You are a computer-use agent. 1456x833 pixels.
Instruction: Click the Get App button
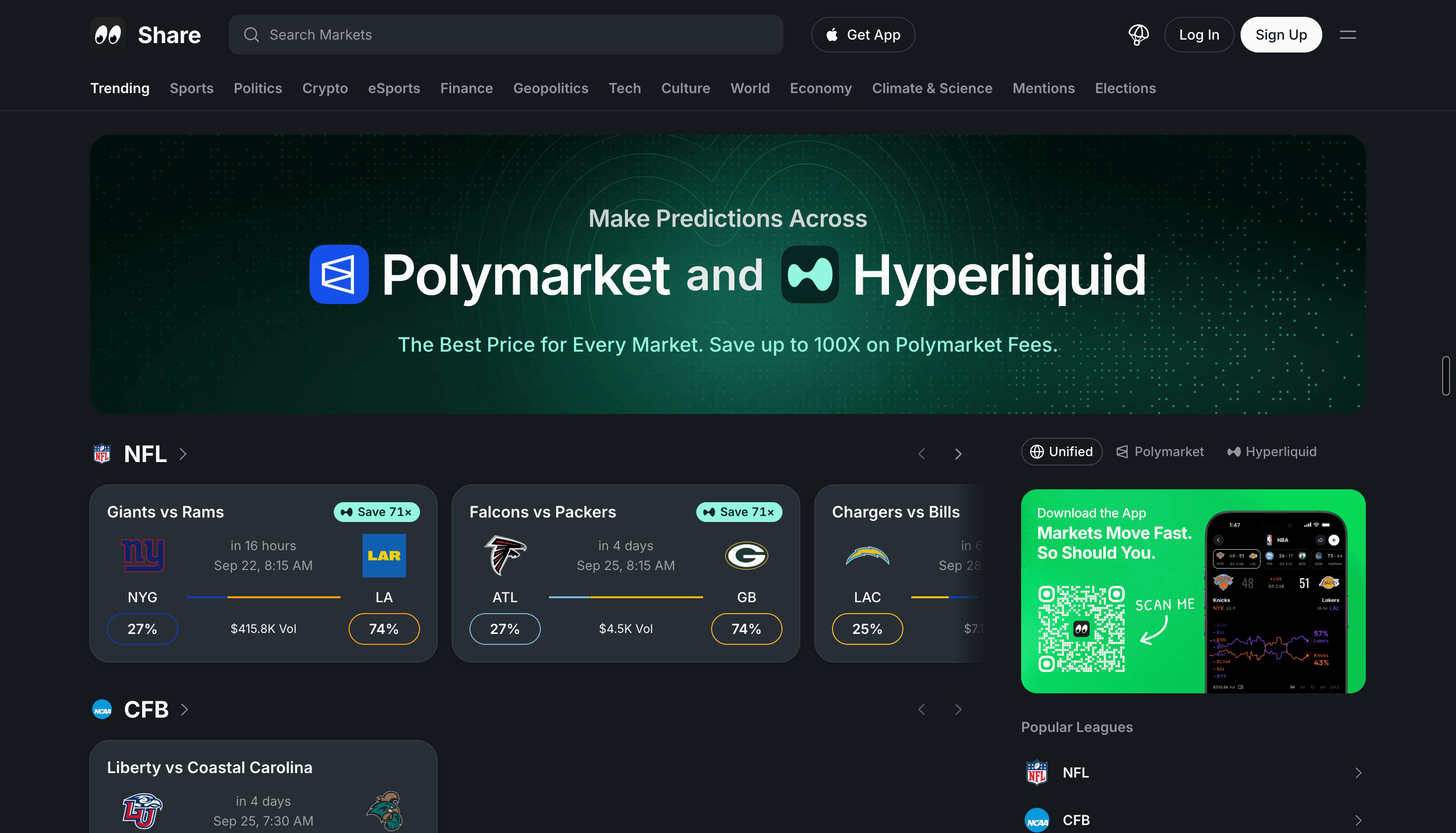tap(863, 35)
